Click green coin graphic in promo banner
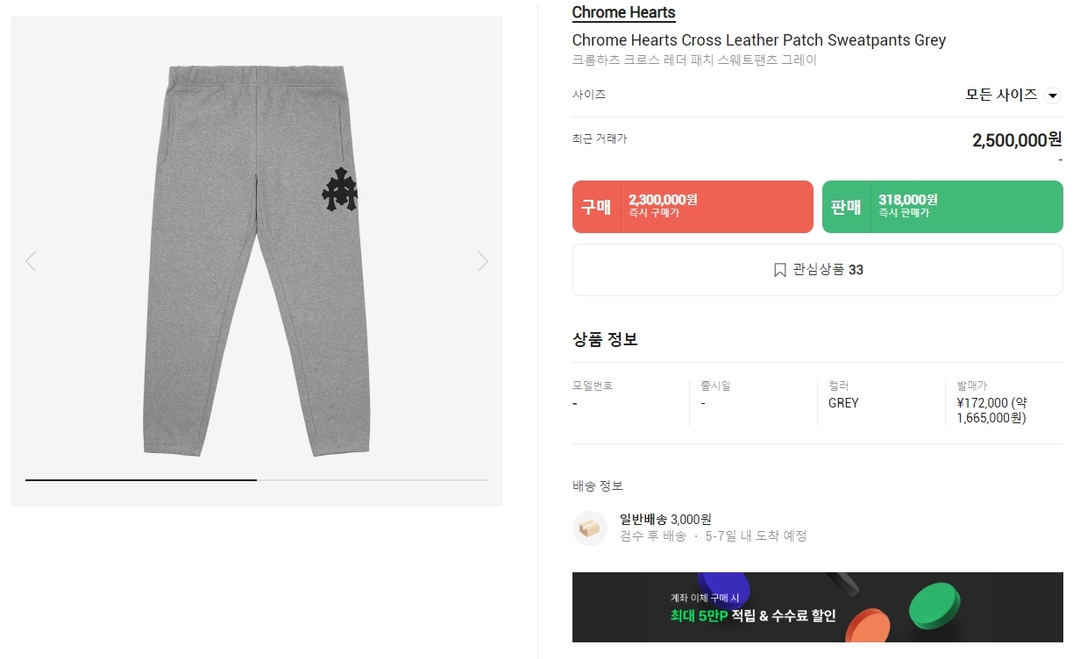 tap(934, 604)
